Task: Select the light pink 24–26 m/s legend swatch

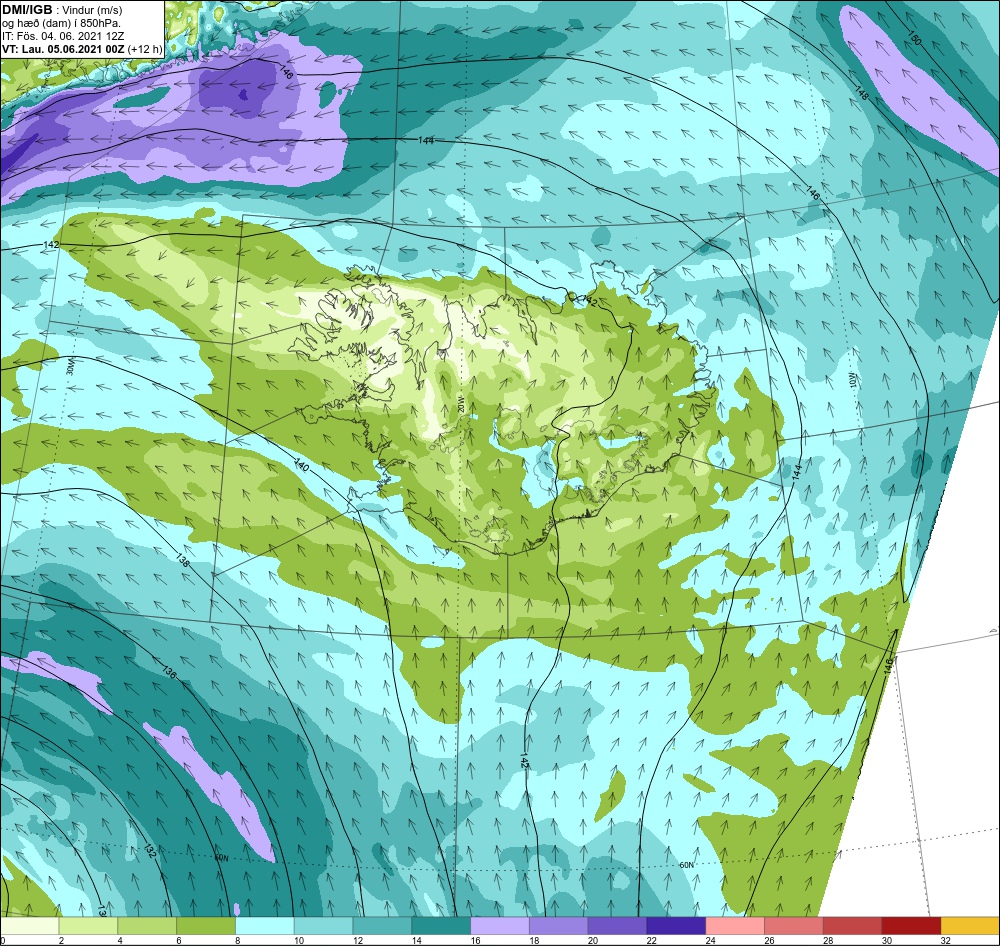Action: [x=735, y=926]
